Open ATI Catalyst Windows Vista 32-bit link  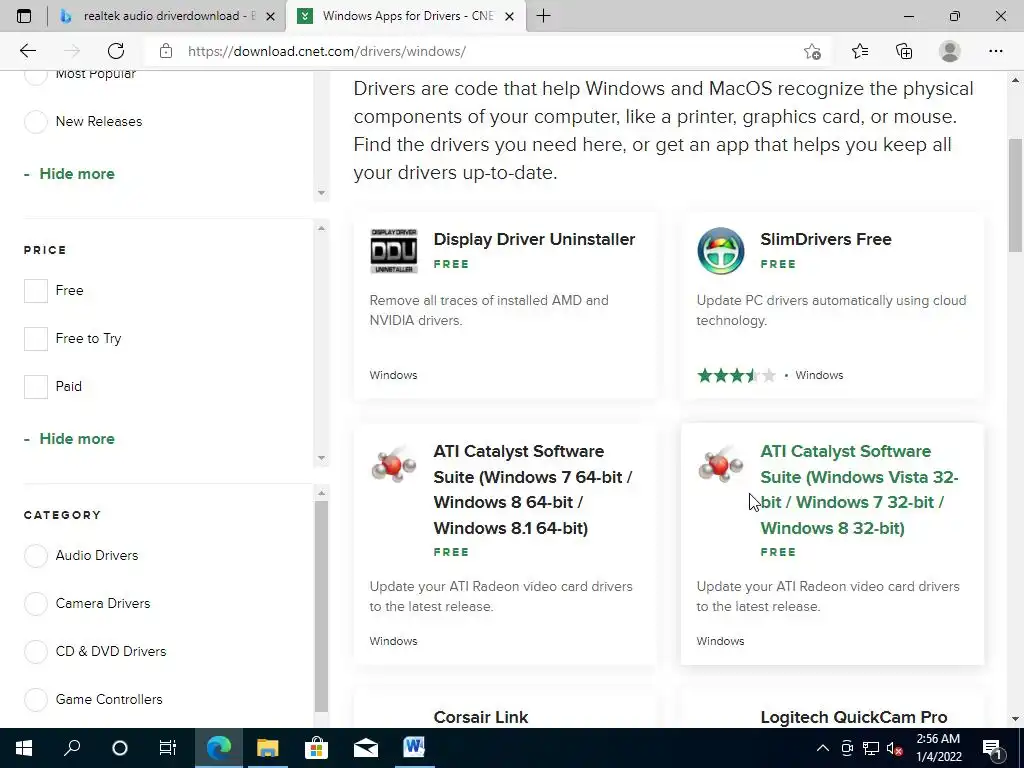(x=859, y=490)
